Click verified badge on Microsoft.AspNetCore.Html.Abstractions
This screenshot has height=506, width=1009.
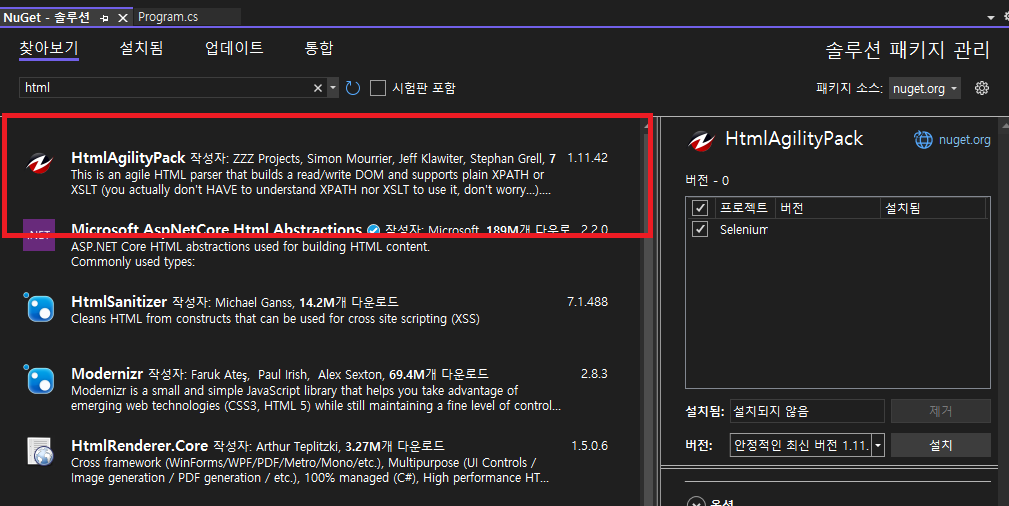point(373,230)
